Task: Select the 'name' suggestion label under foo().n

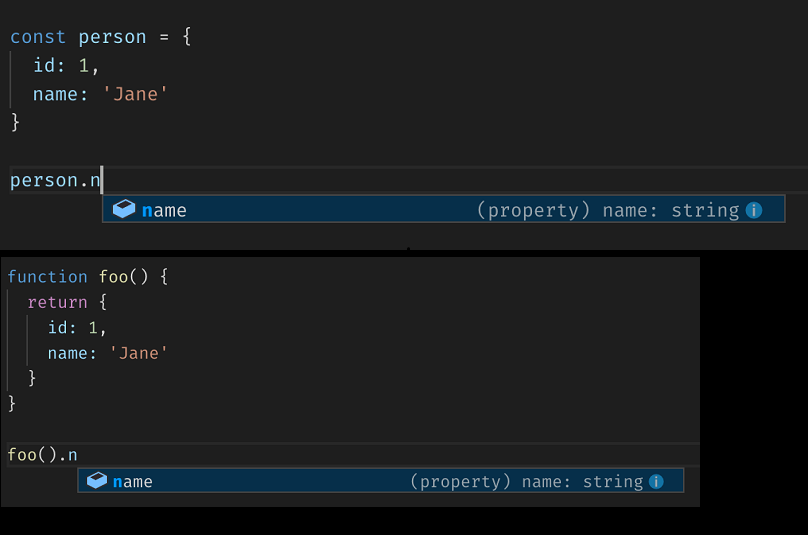Action: (133, 482)
